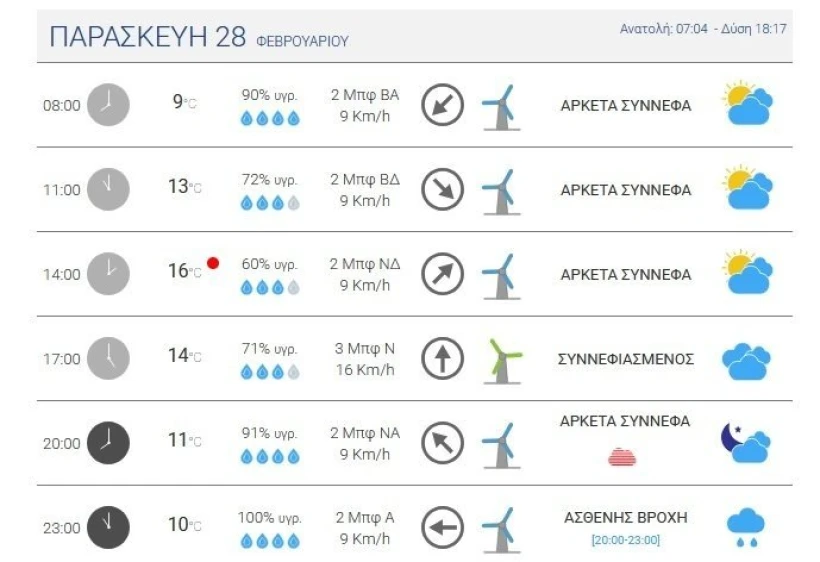Click the red max temperature dot at 16°C
The image size is (820, 562).
tap(213, 263)
